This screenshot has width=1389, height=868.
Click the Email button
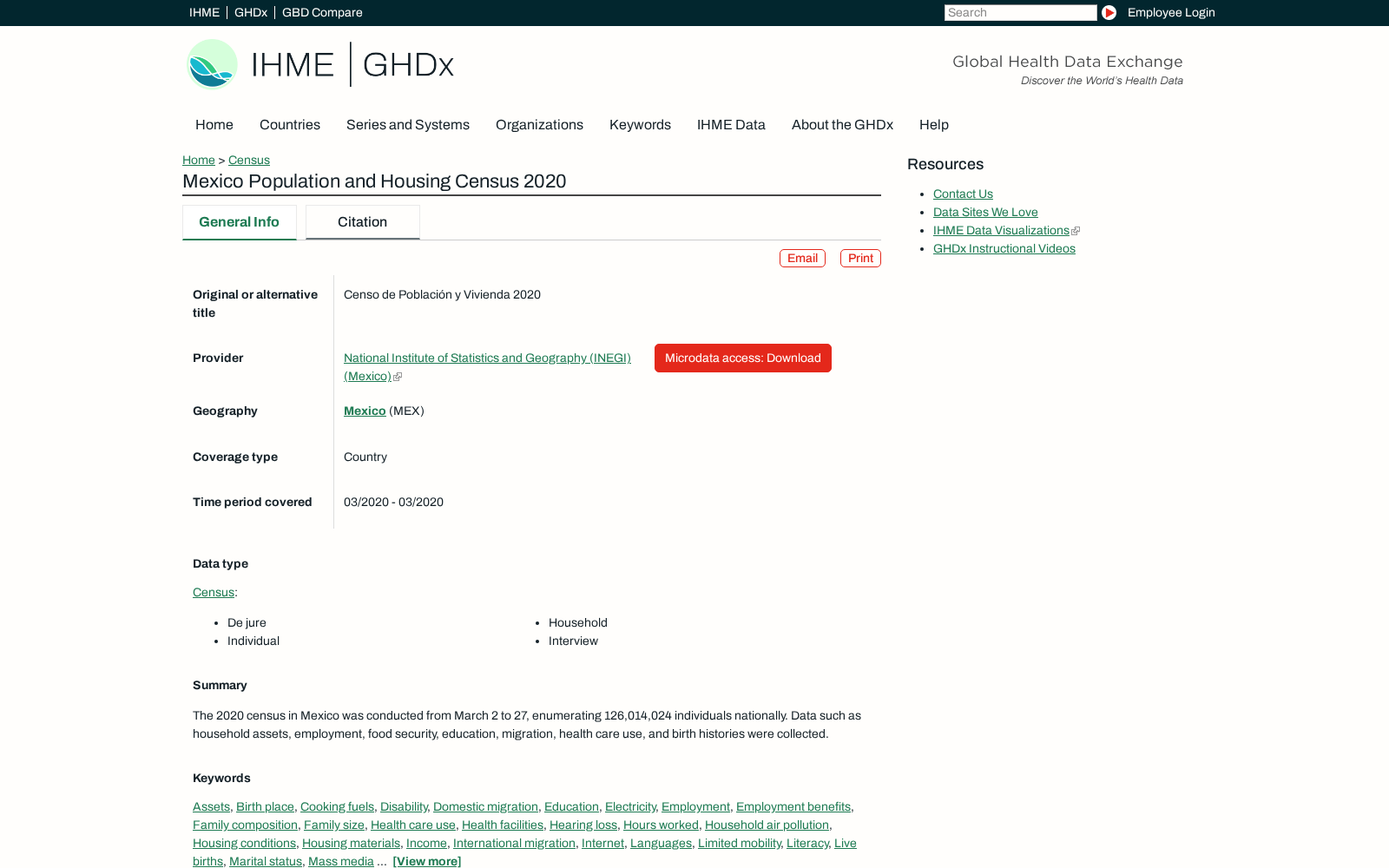802,258
